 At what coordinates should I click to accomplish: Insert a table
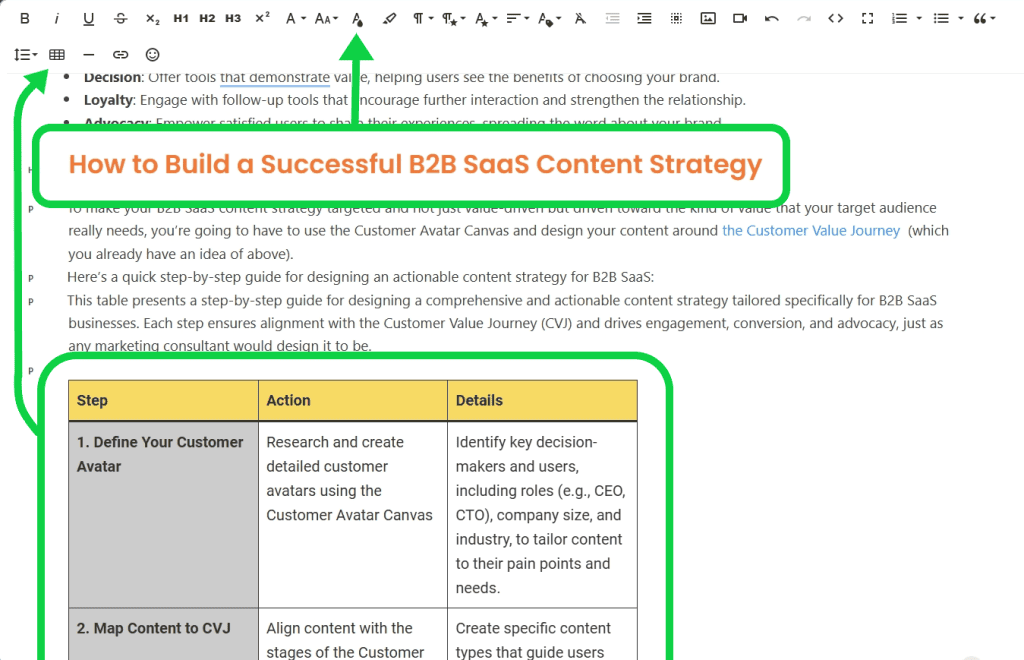(57, 55)
